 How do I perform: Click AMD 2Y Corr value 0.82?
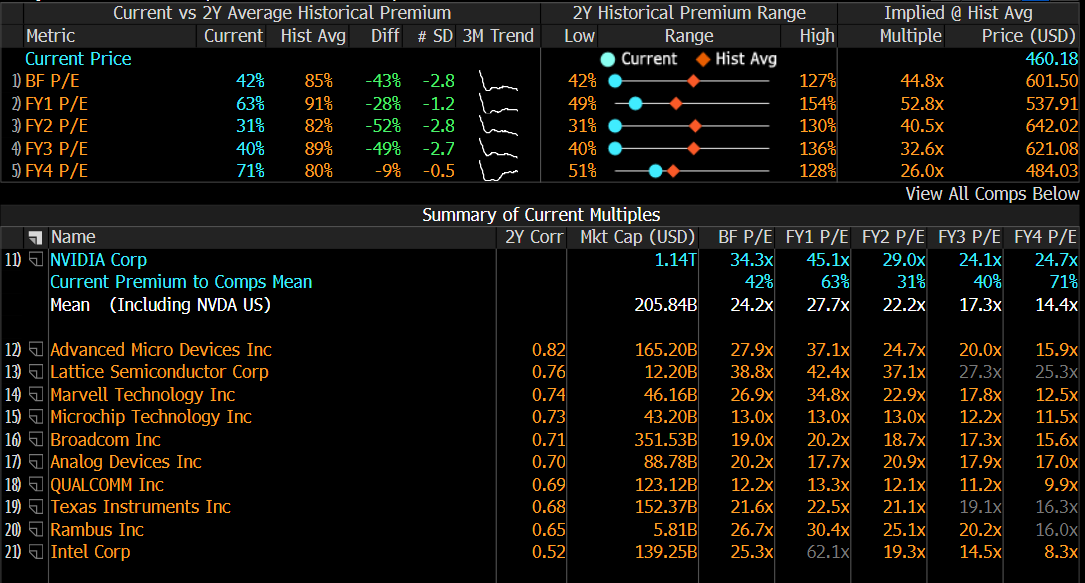pyautogui.click(x=549, y=350)
